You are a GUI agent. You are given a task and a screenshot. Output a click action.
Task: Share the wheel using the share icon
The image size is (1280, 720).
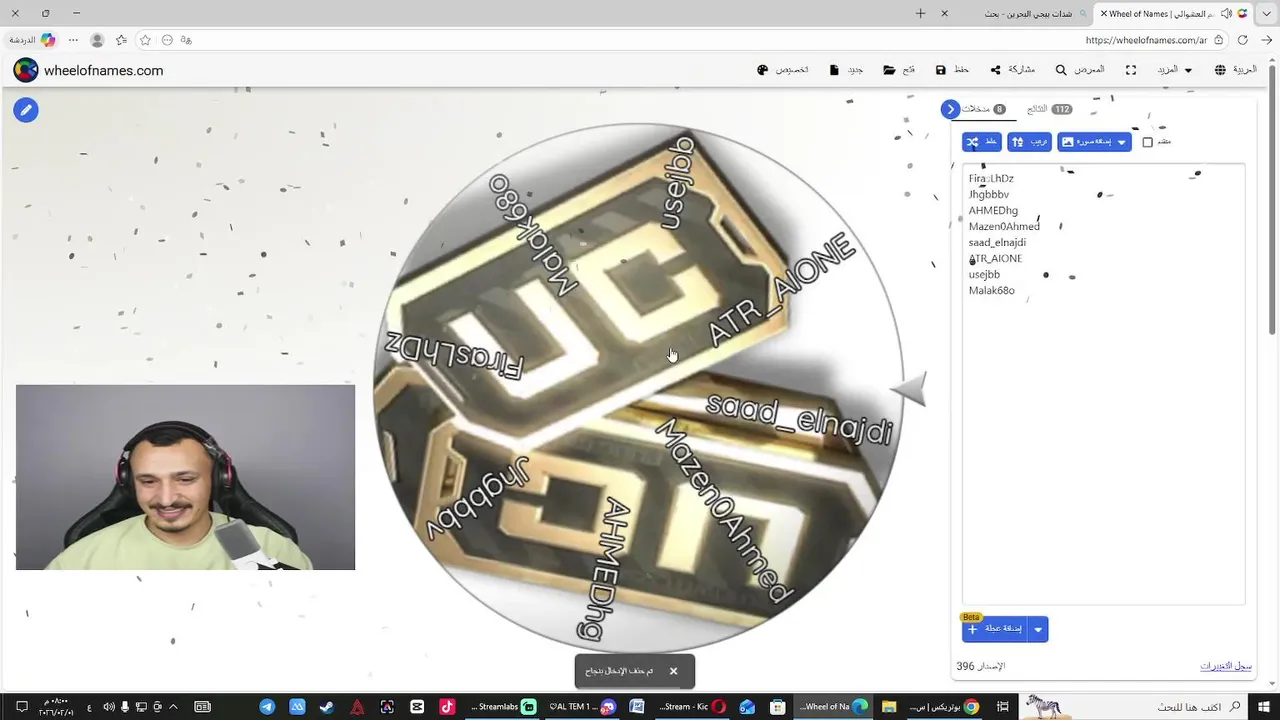(x=1012, y=70)
